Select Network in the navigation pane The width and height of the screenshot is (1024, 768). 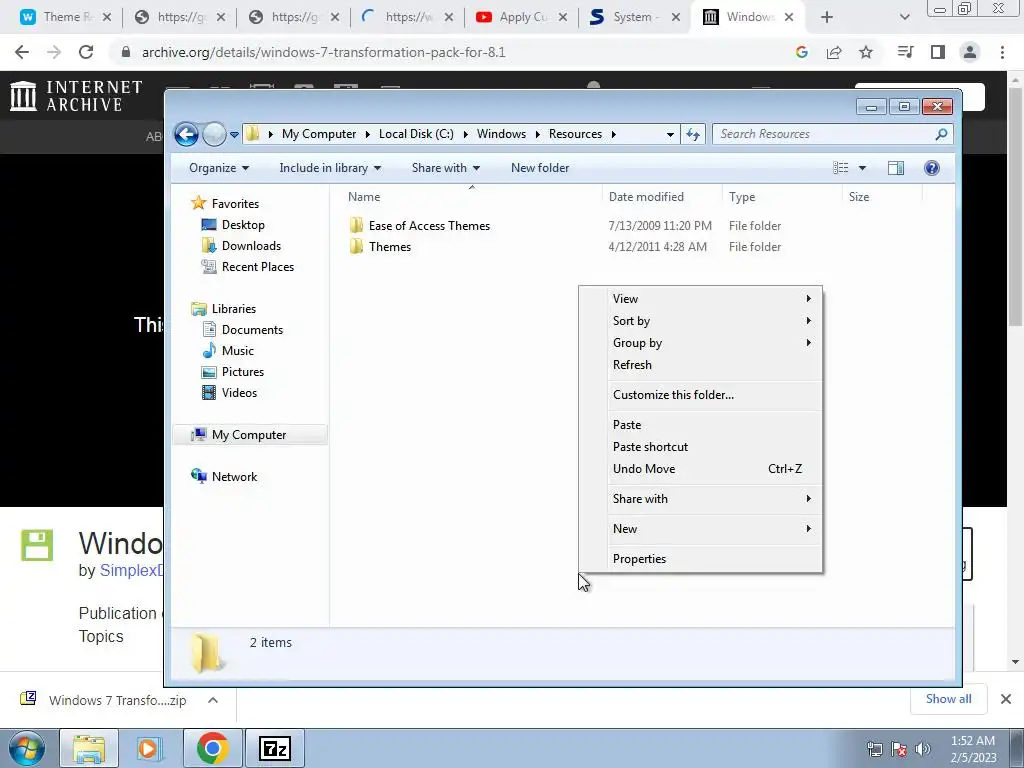point(234,477)
